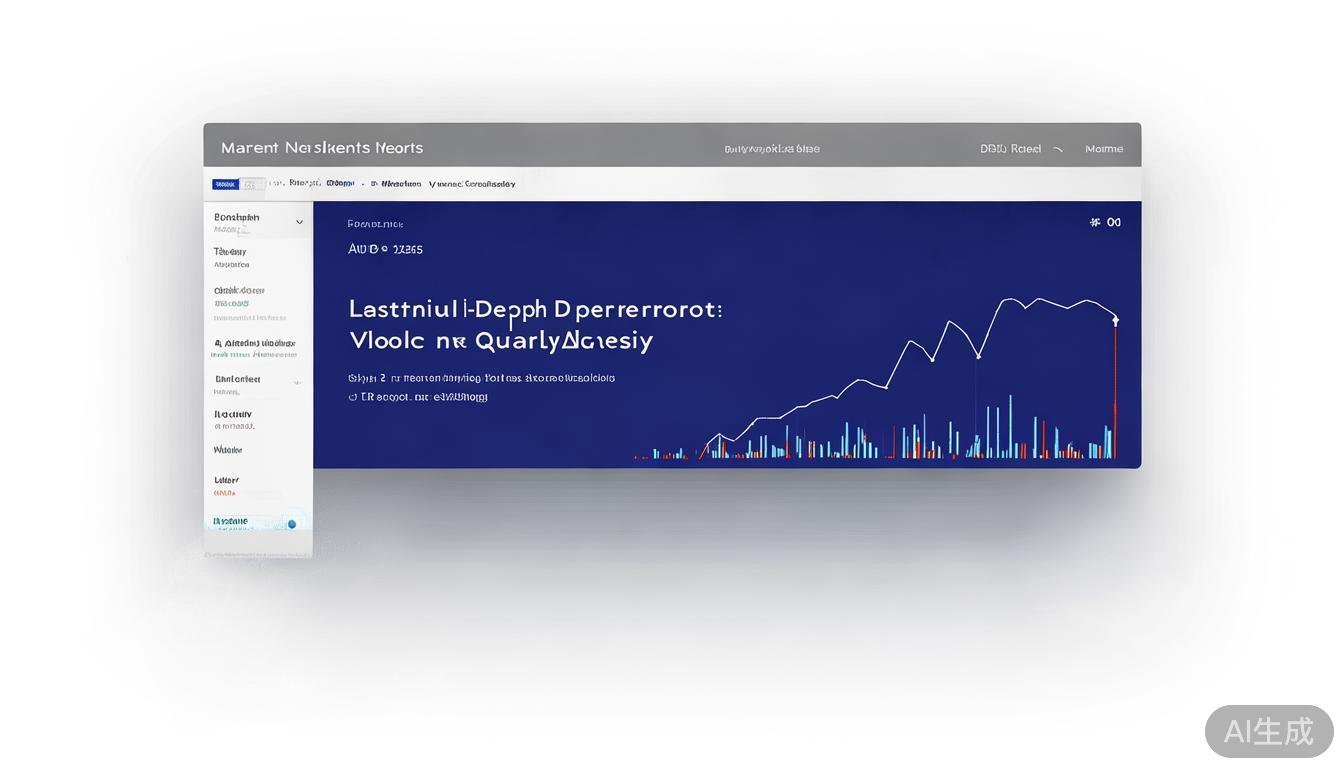Image resolution: width=1344 pixels, height=768 pixels.
Task: Click the blue tag button in breadcrumb bar
Action: [x=225, y=184]
